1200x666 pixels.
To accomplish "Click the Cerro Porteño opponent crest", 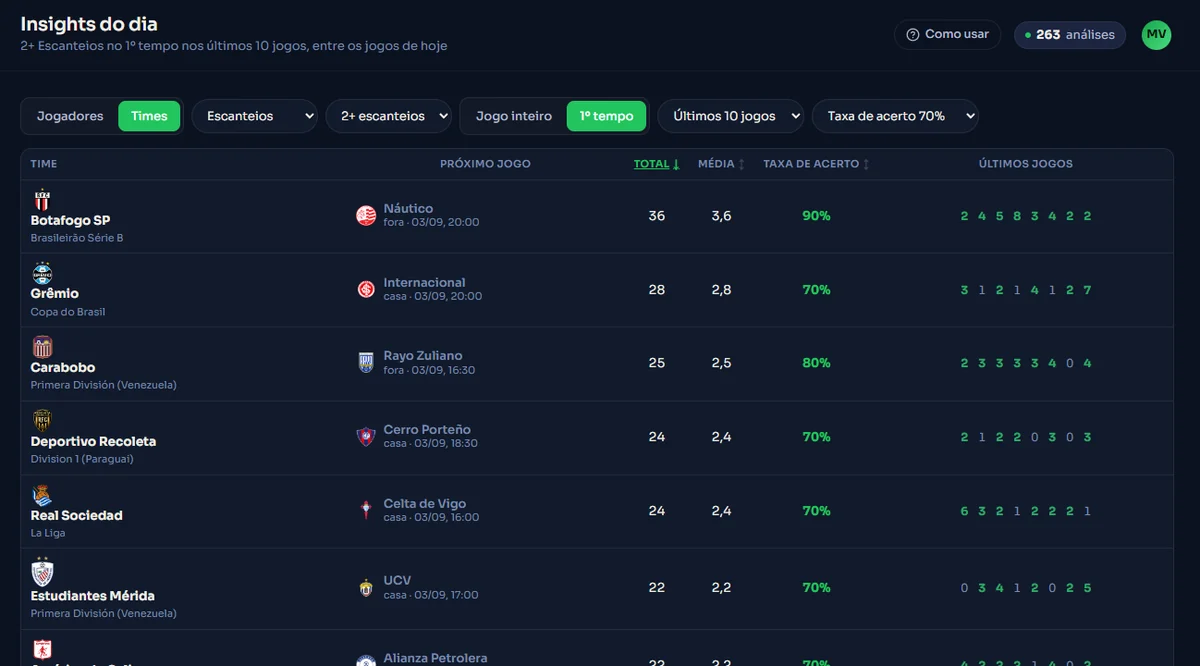I will click(366, 436).
